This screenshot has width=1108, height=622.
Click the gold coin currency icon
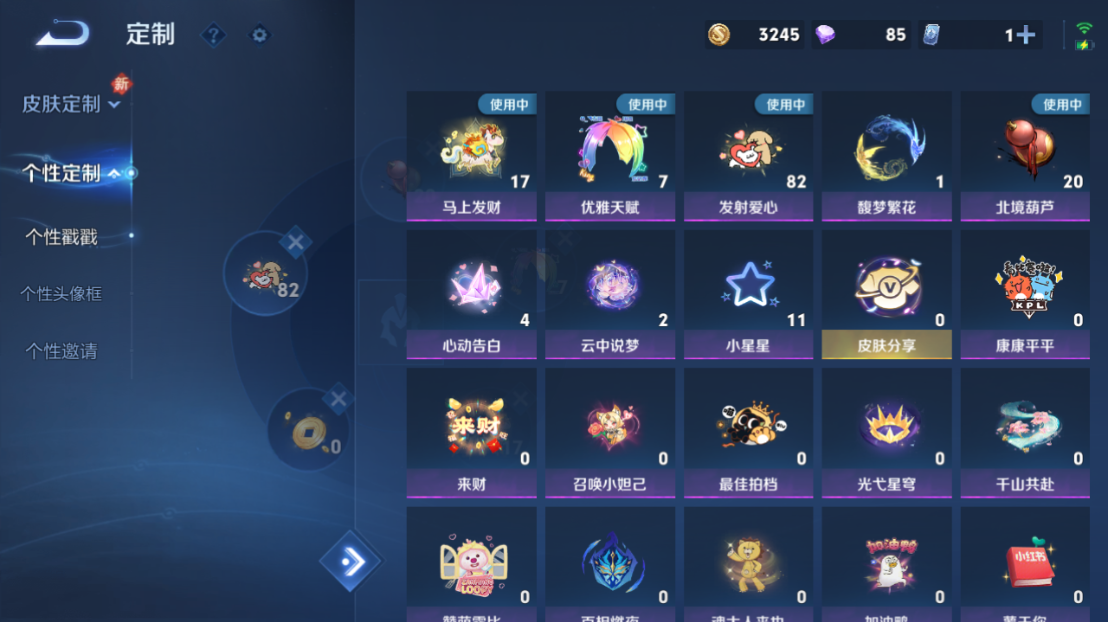coord(719,35)
